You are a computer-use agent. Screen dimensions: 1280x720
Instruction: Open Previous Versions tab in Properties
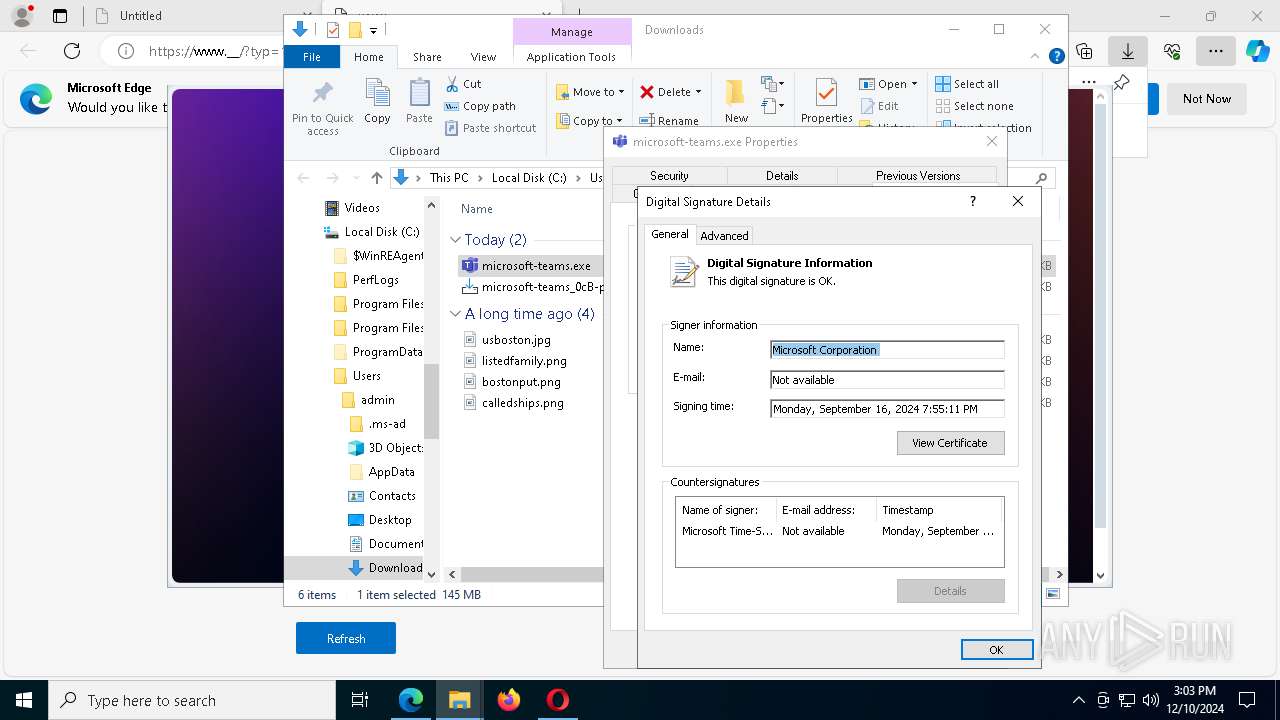[917, 176]
